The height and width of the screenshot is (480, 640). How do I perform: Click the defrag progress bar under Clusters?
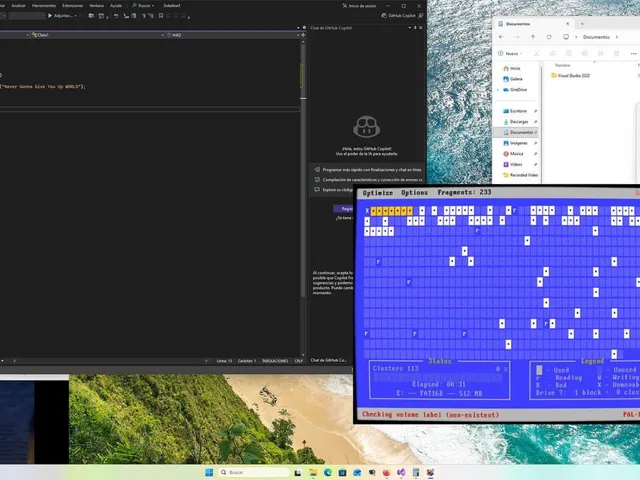438,377
